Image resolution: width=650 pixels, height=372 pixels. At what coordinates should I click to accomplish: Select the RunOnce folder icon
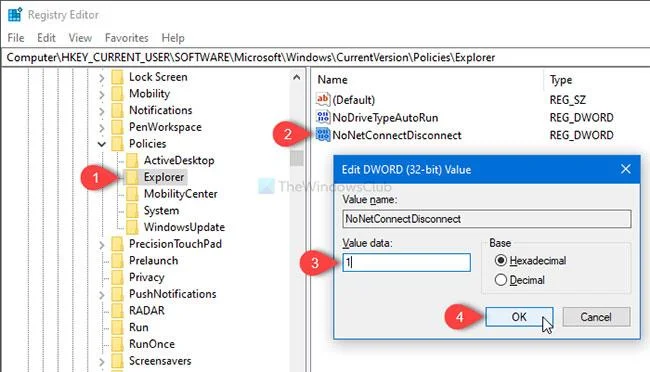click(x=118, y=344)
